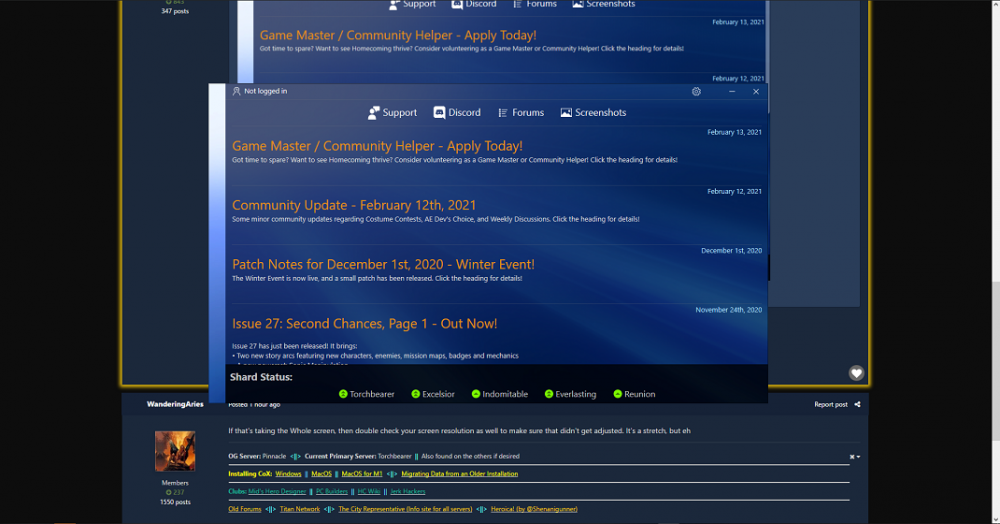
Task: Click November 24th, 2020 date label
Action: pos(728,310)
